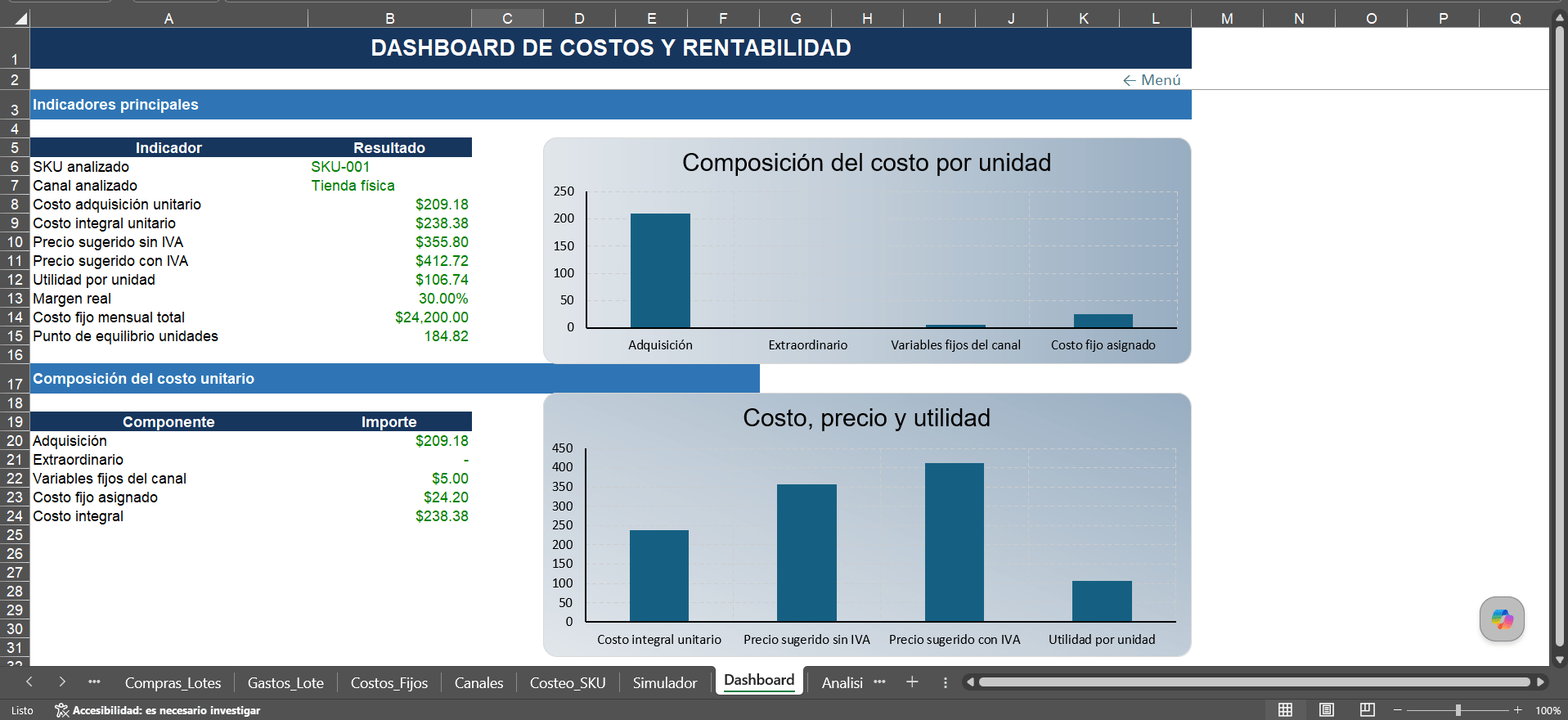Select column B header
This screenshot has width=1568, height=720.
point(389,18)
